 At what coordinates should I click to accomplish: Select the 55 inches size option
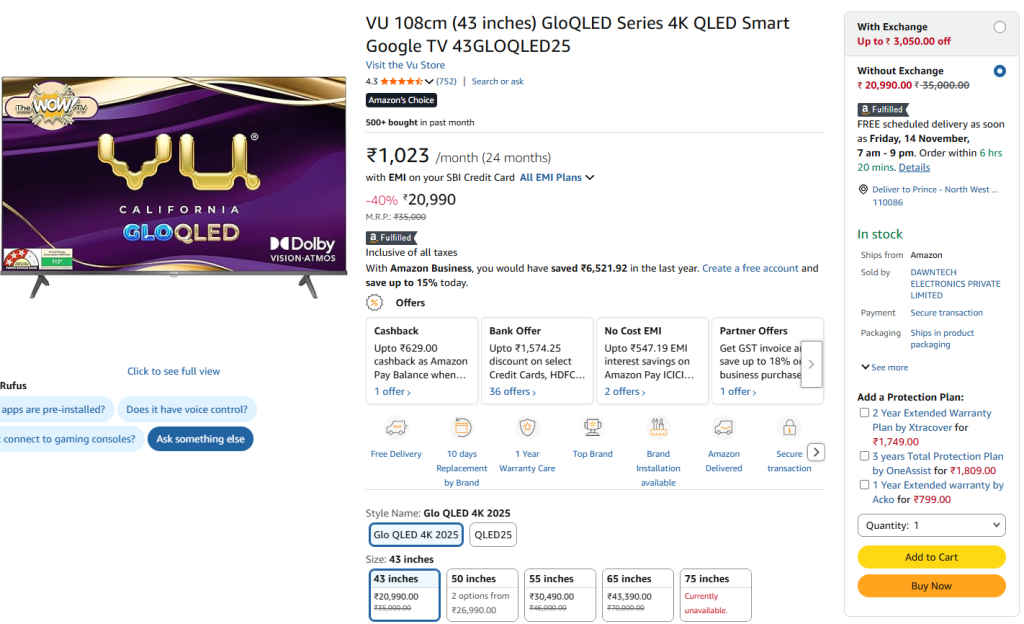(559, 594)
